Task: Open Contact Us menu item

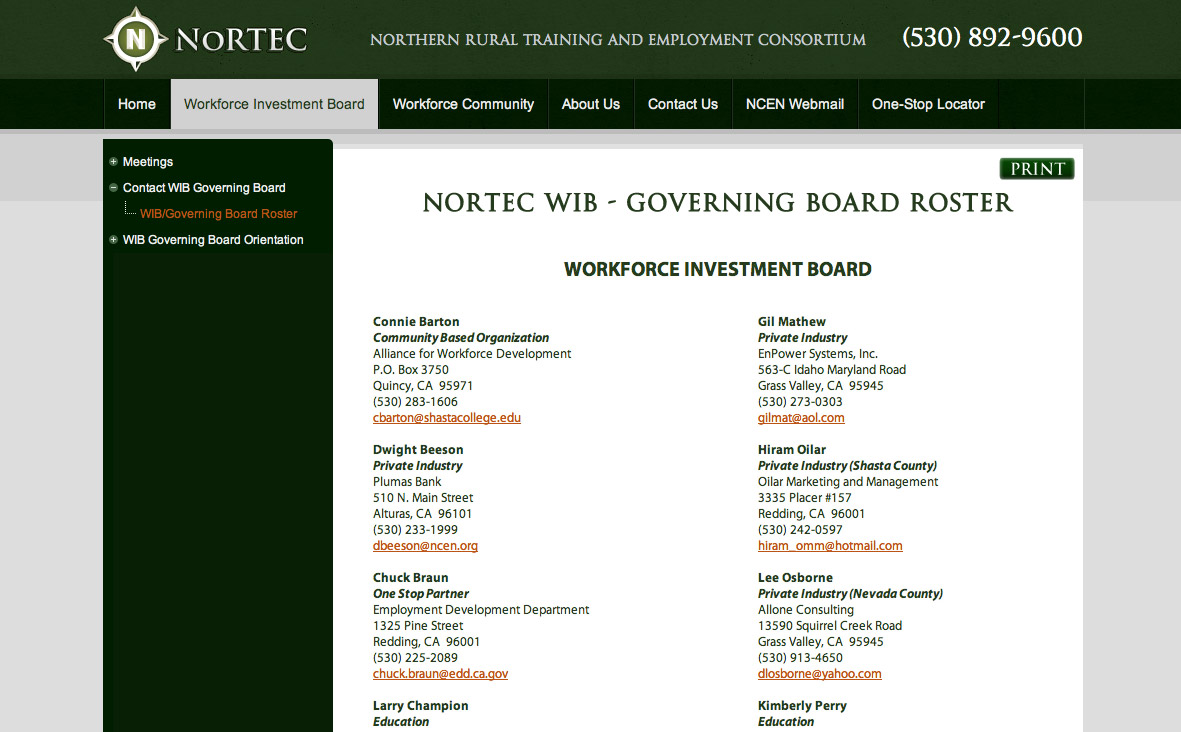Action: pyautogui.click(x=682, y=104)
